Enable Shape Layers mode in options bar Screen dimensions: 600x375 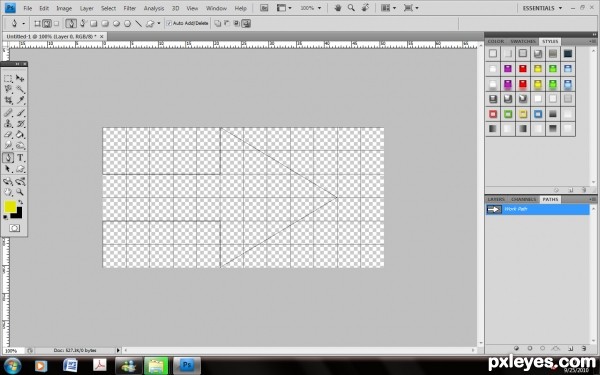click(37, 24)
